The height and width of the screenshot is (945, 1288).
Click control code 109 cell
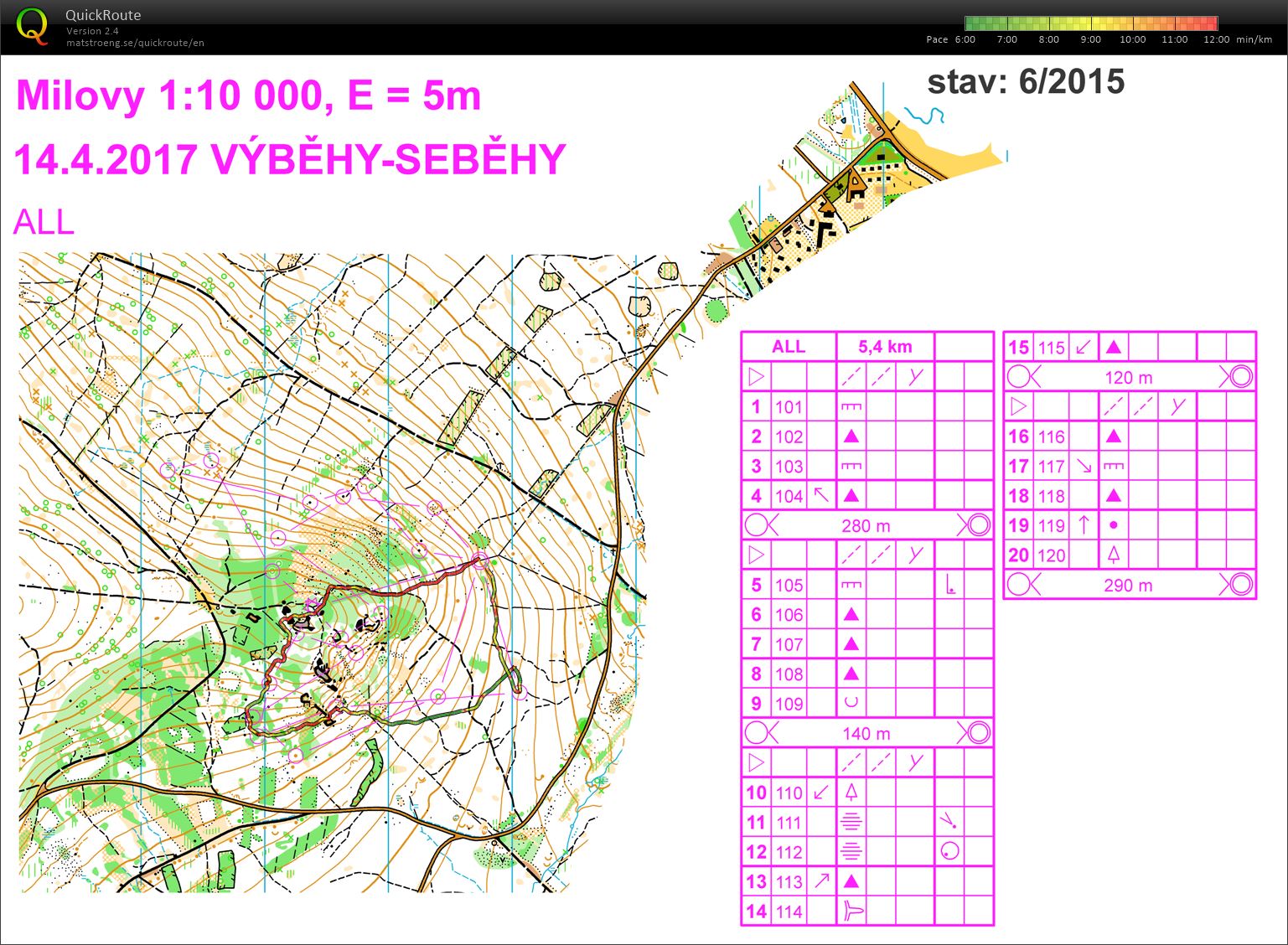789,704
